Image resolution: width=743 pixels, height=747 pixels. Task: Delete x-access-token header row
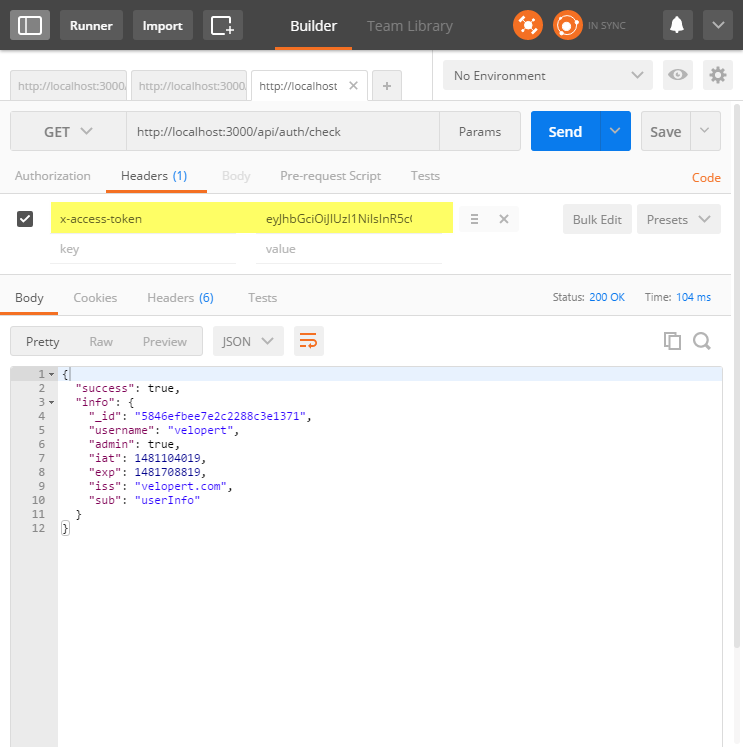click(503, 219)
